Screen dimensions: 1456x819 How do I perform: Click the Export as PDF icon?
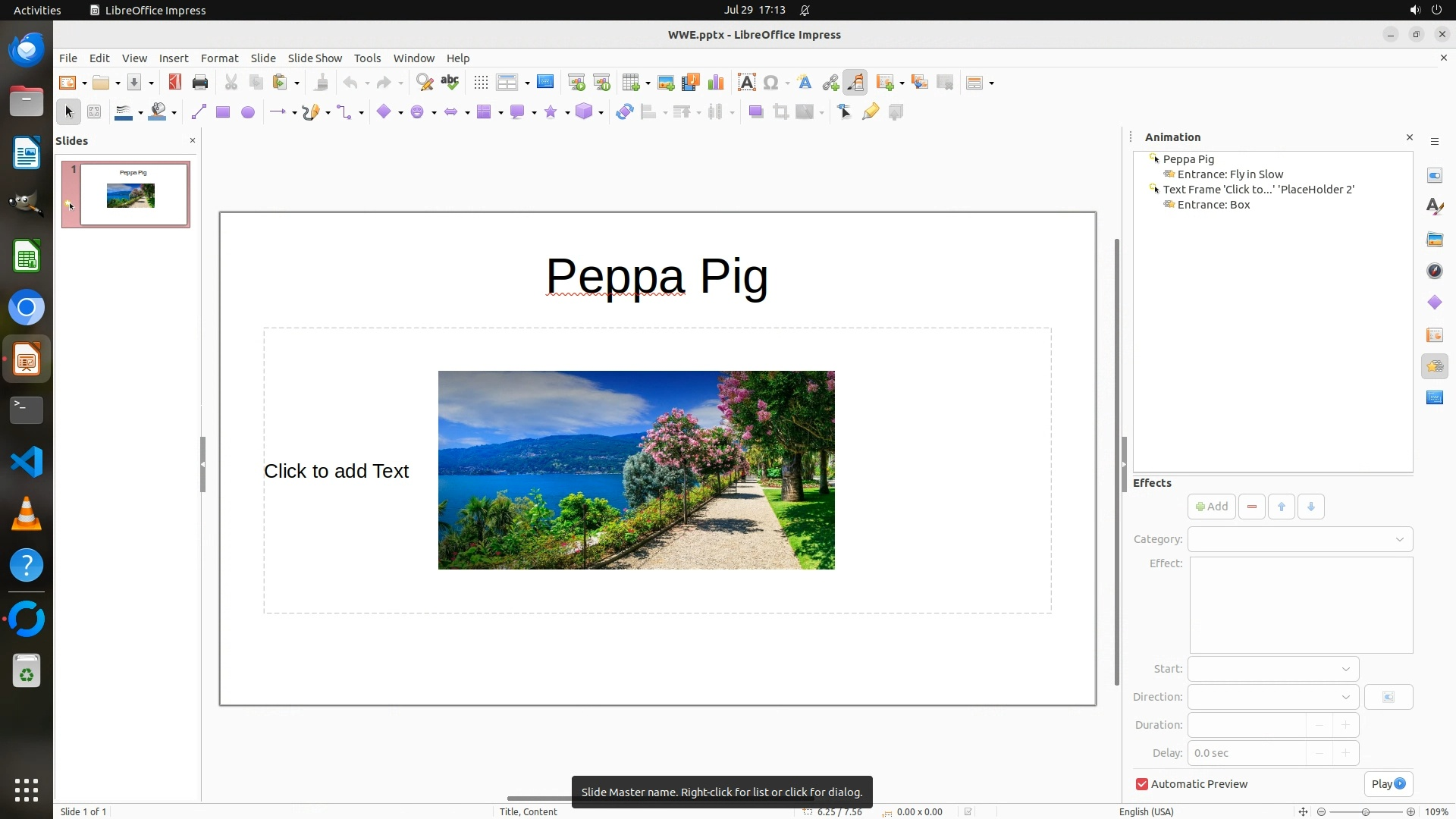(174, 83)
